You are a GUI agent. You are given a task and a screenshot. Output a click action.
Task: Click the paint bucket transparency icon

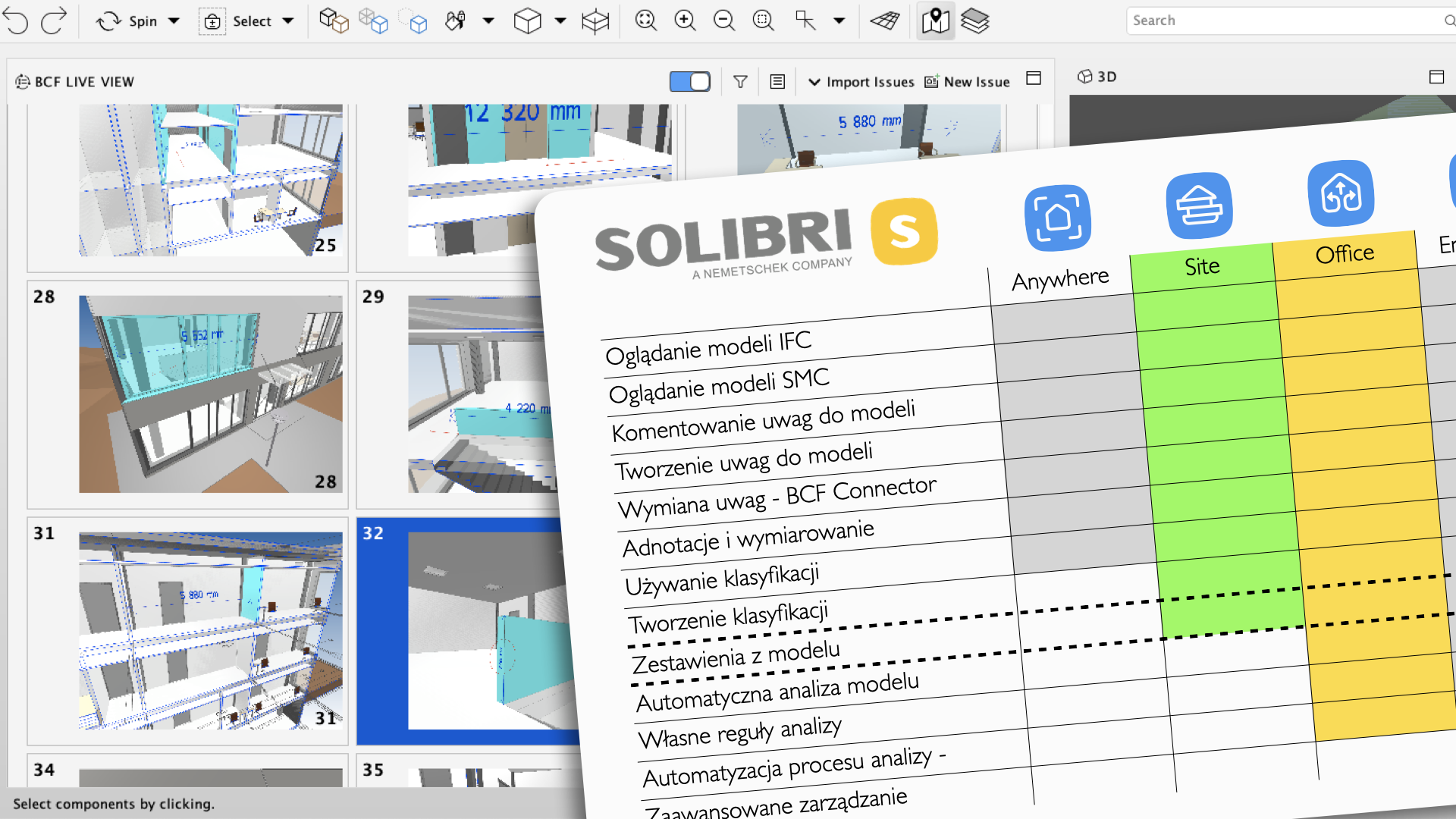tap(455, 21)
